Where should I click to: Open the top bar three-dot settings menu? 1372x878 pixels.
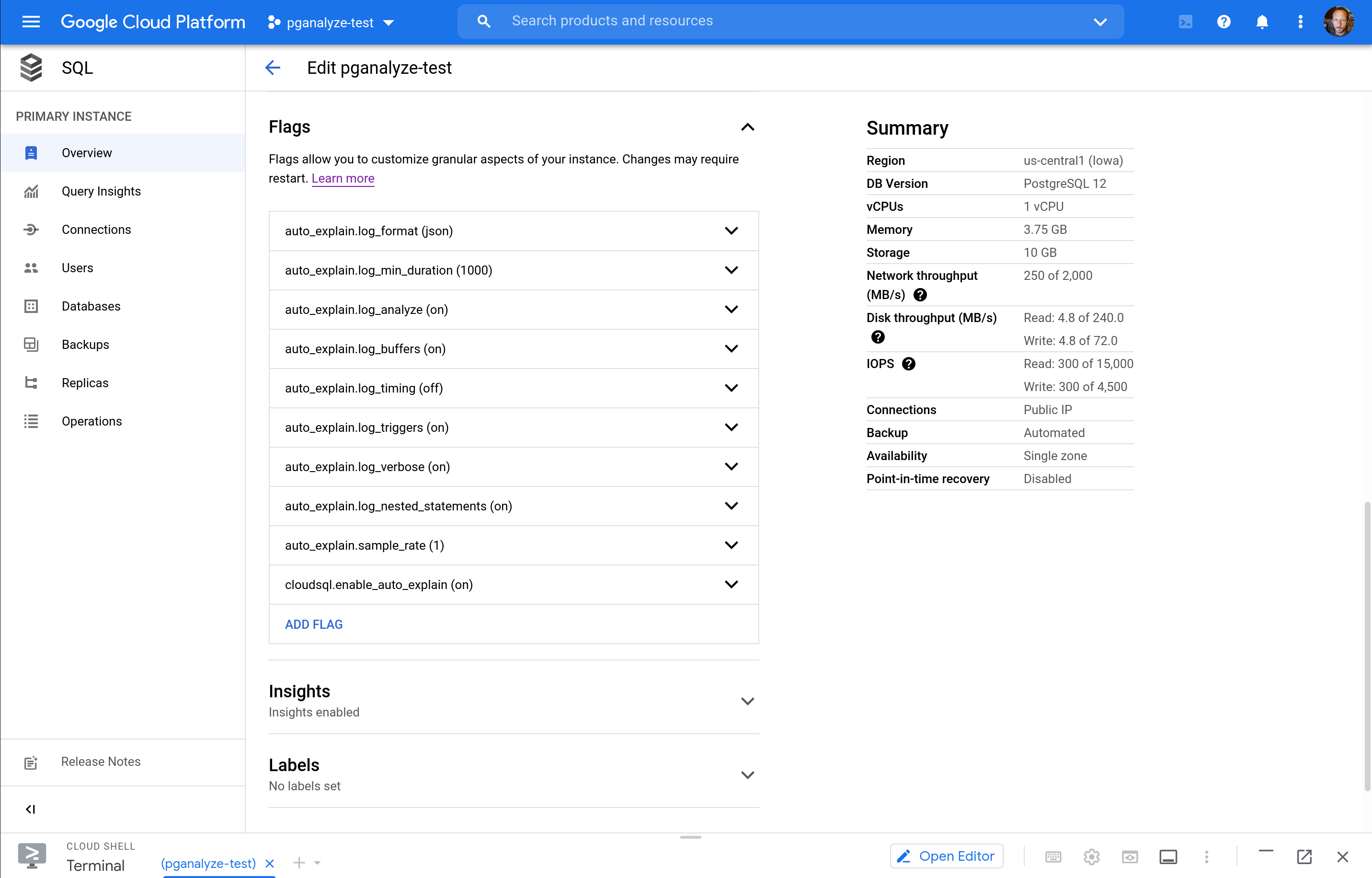click(x=1300, y=22)
